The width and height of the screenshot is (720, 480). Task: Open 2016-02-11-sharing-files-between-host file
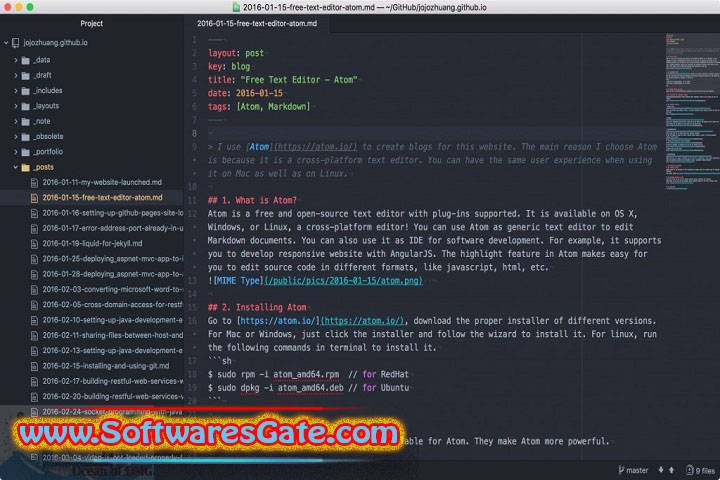pos(113,335)
